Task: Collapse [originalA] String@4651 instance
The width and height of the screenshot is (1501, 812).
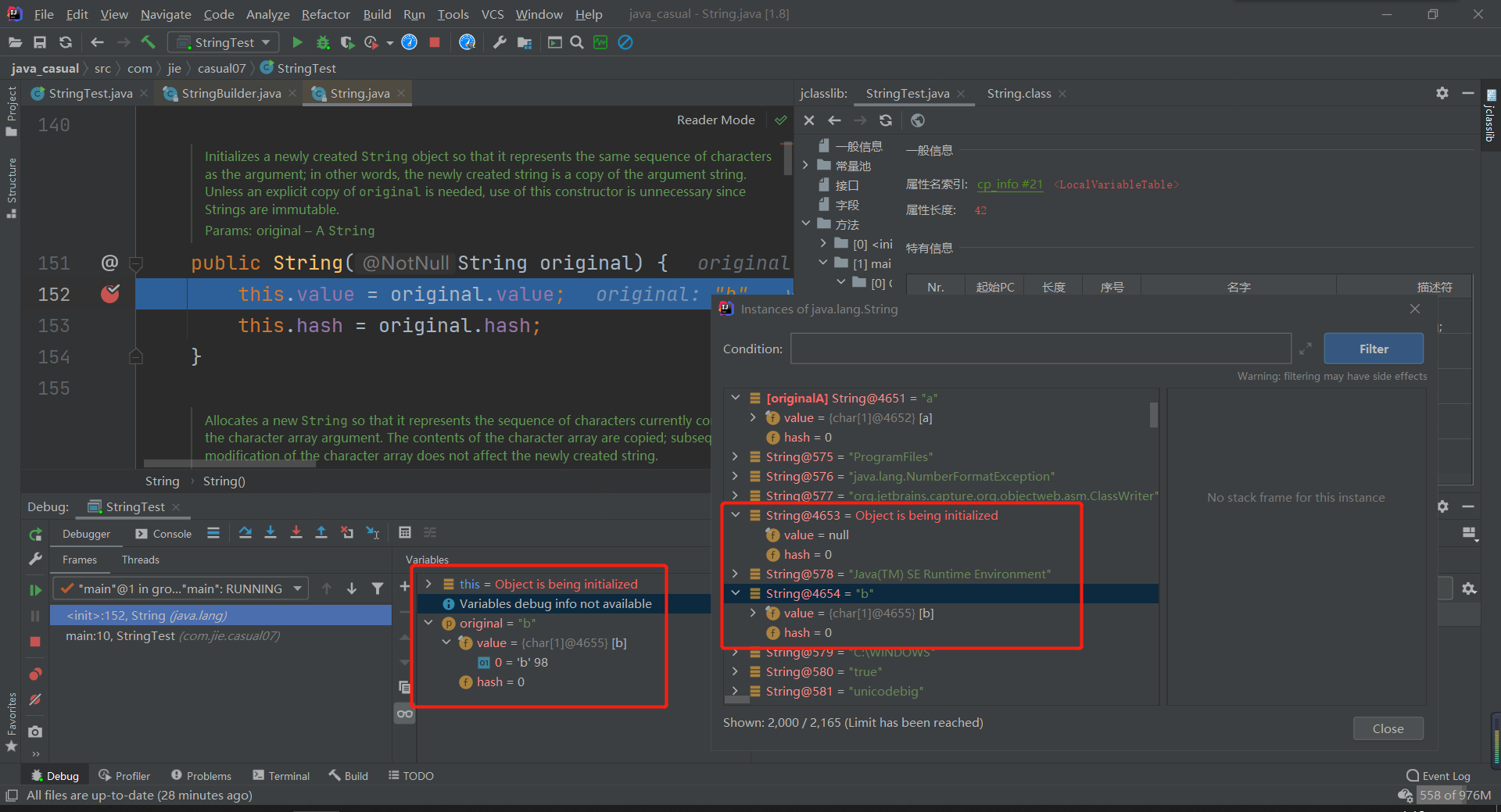Action: [736, 398]
